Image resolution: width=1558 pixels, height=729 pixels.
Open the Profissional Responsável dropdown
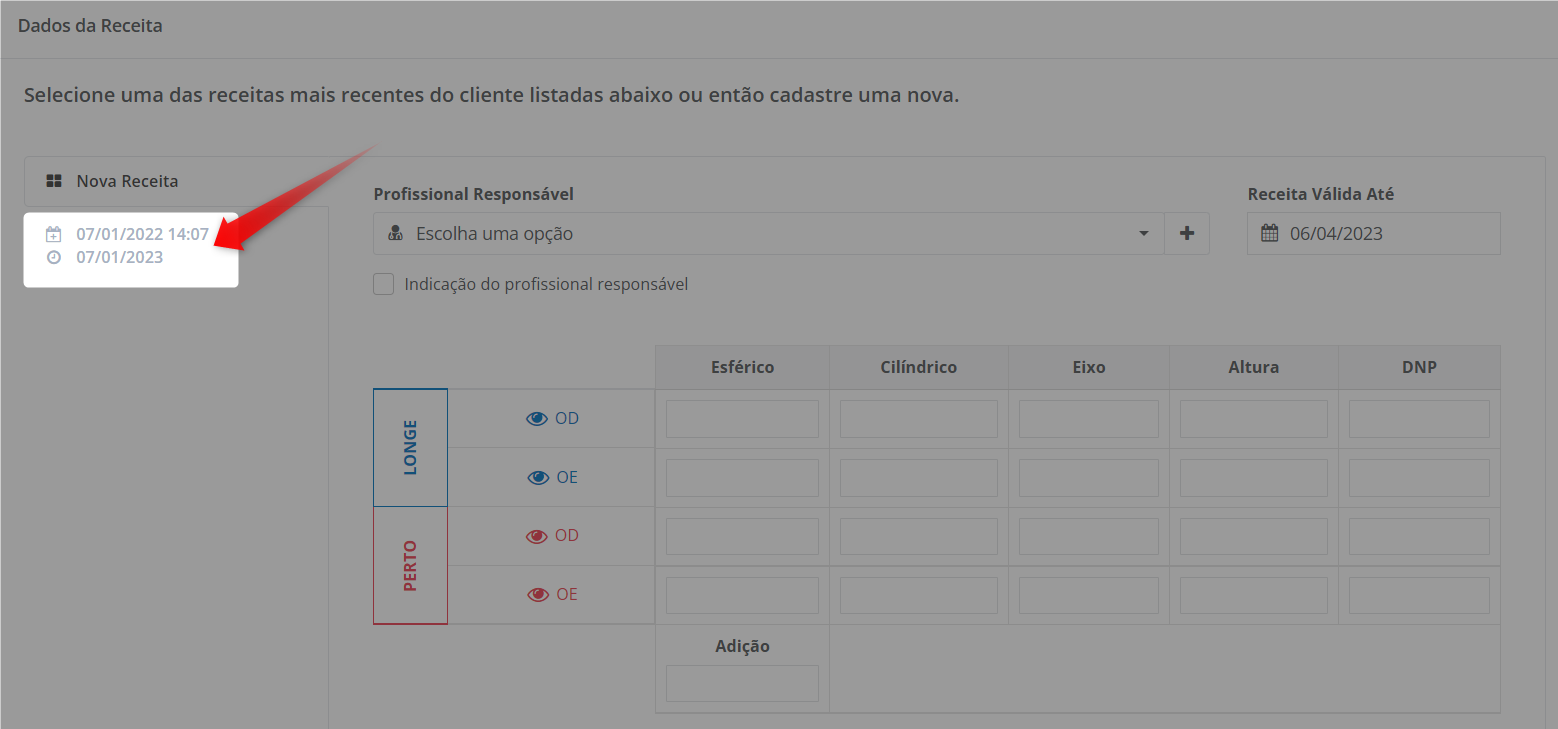tap(768, 233)
